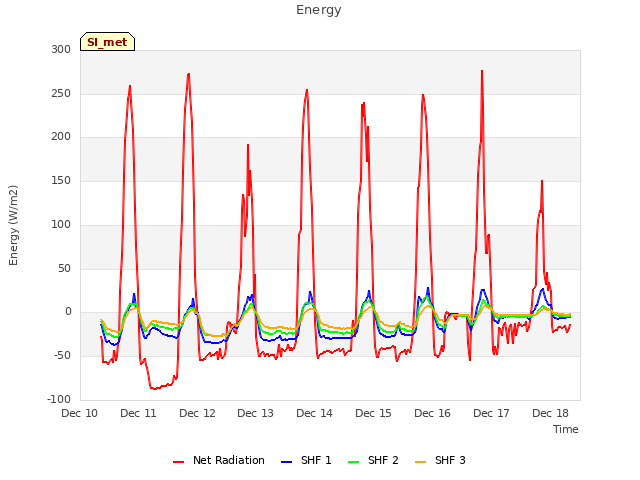This screenshot has width=640, height=480.
Task: Click the red Net Radiation legend swatch
Action: pos(178,462)
